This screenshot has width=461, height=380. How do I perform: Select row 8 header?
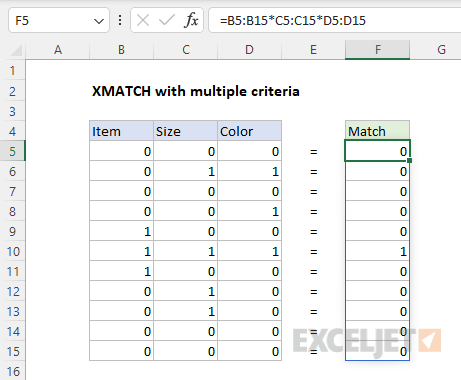click(x=13, y=211)
